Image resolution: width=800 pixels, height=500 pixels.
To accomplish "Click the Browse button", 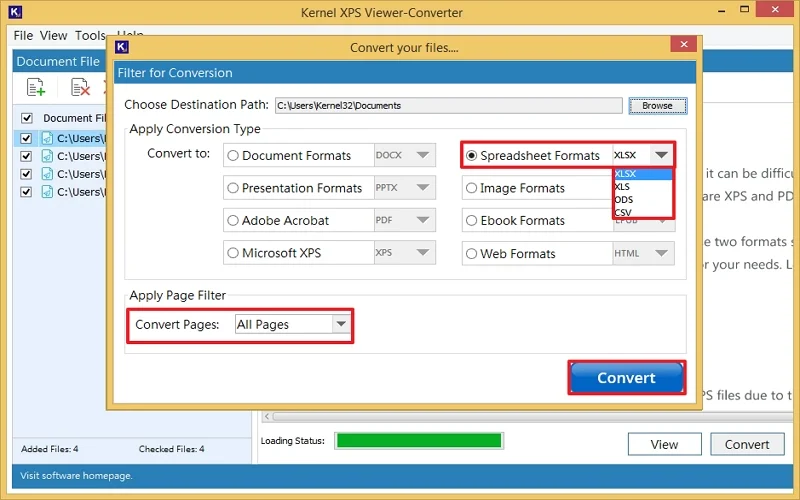I will point(658,106).
